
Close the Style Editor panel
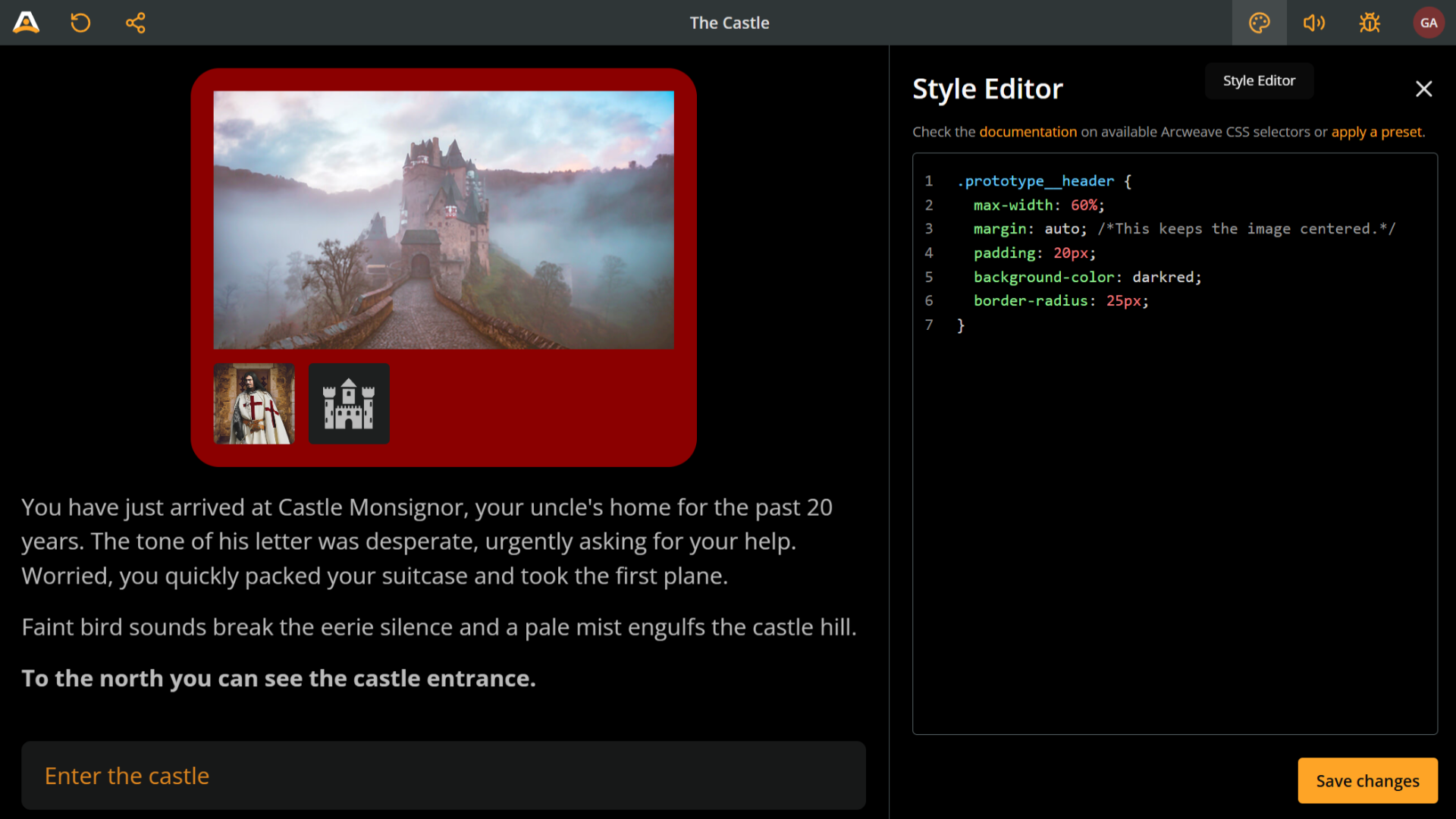tap(1423, 89)
